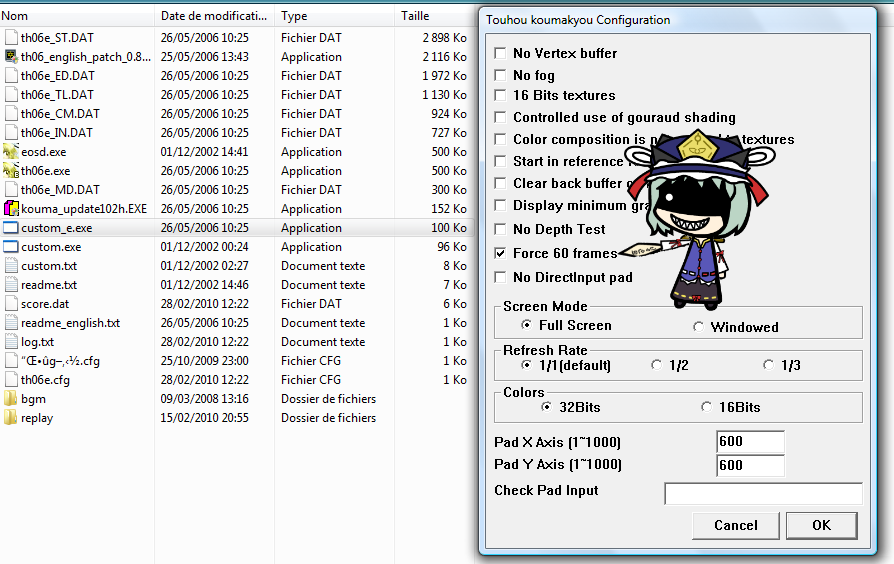Image resolution: width=894 pixels, height=564 pixels.
Task: Select the replay folder icon
Action: click(11, 418)
